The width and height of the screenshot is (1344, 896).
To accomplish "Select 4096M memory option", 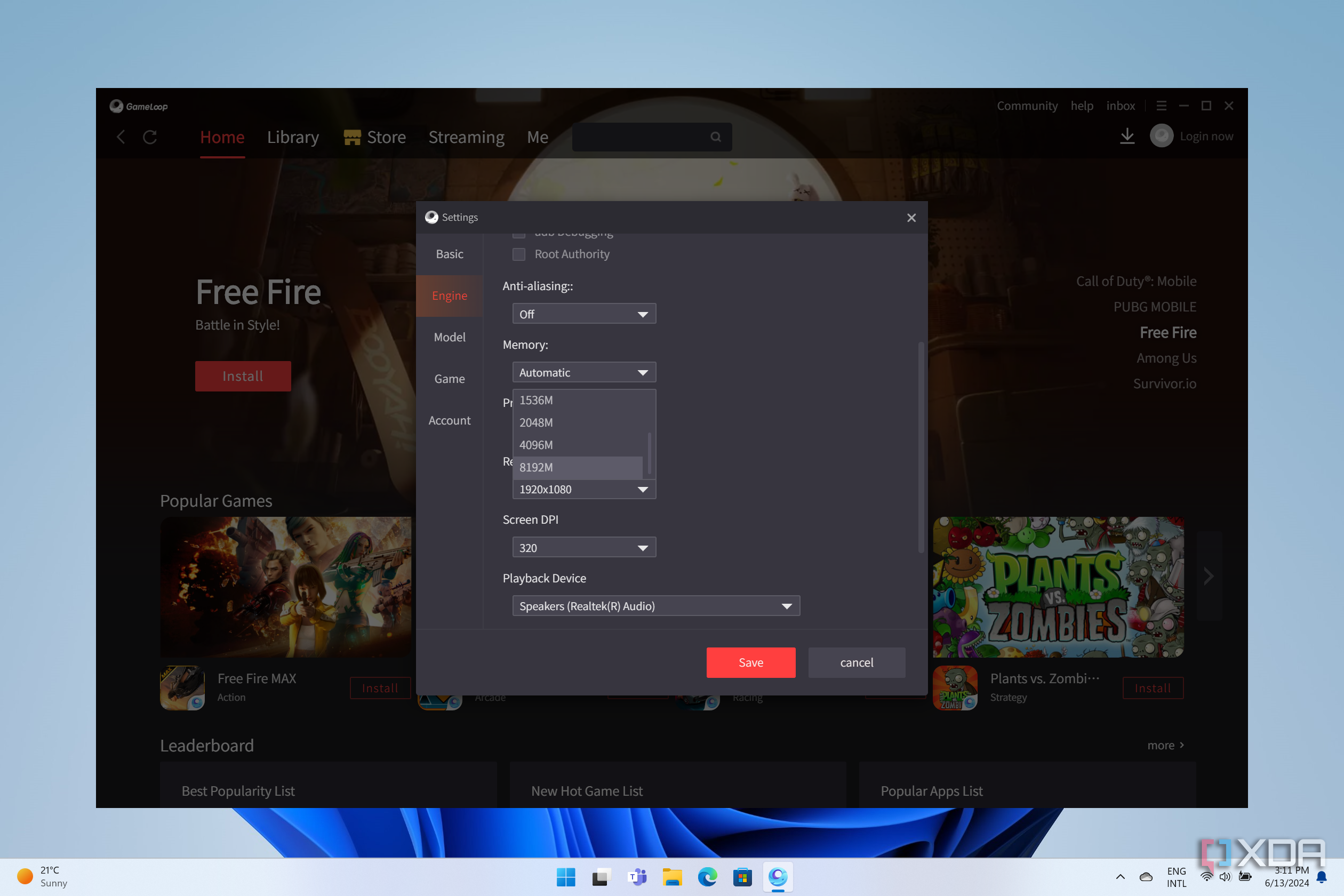I will pos(578,445).
